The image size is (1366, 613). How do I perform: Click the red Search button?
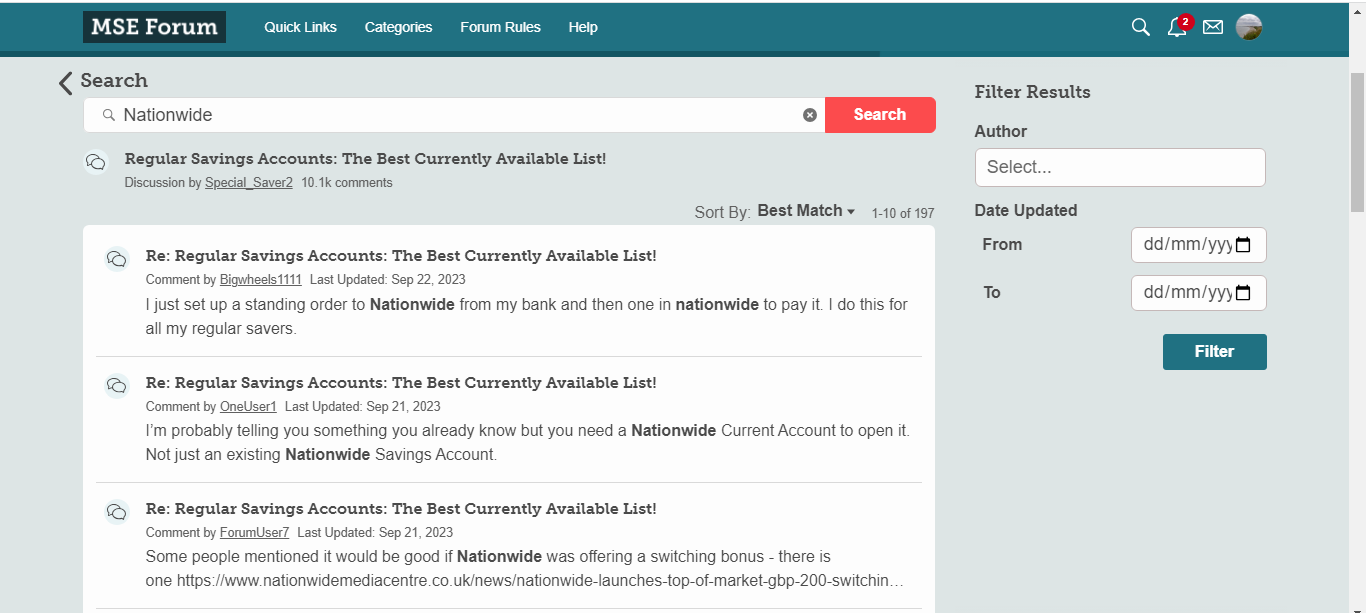(880, 115)
